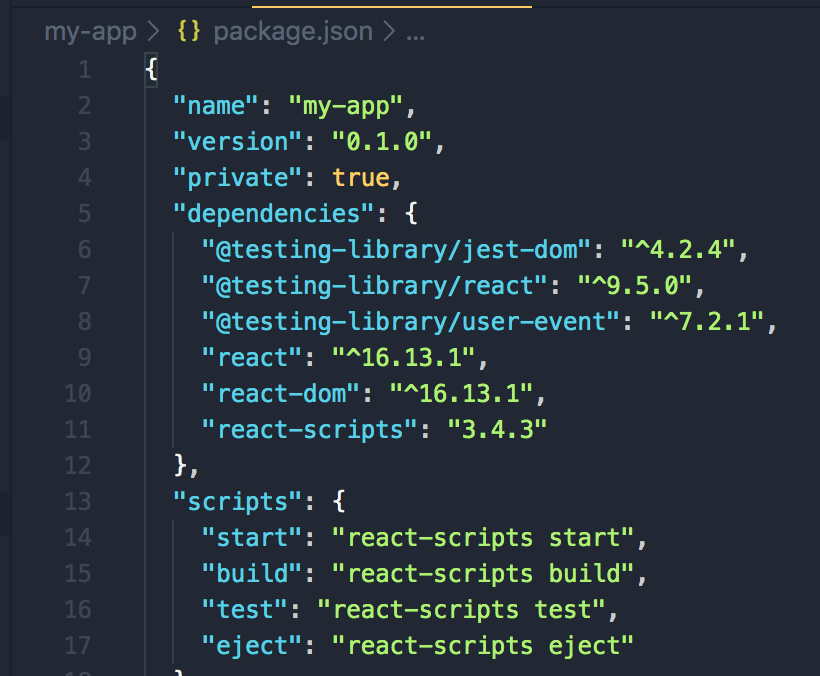This screenshot has height=676, width=820.
Task: Click line number 1 in gutter
Action: click(x=85, y=70)
